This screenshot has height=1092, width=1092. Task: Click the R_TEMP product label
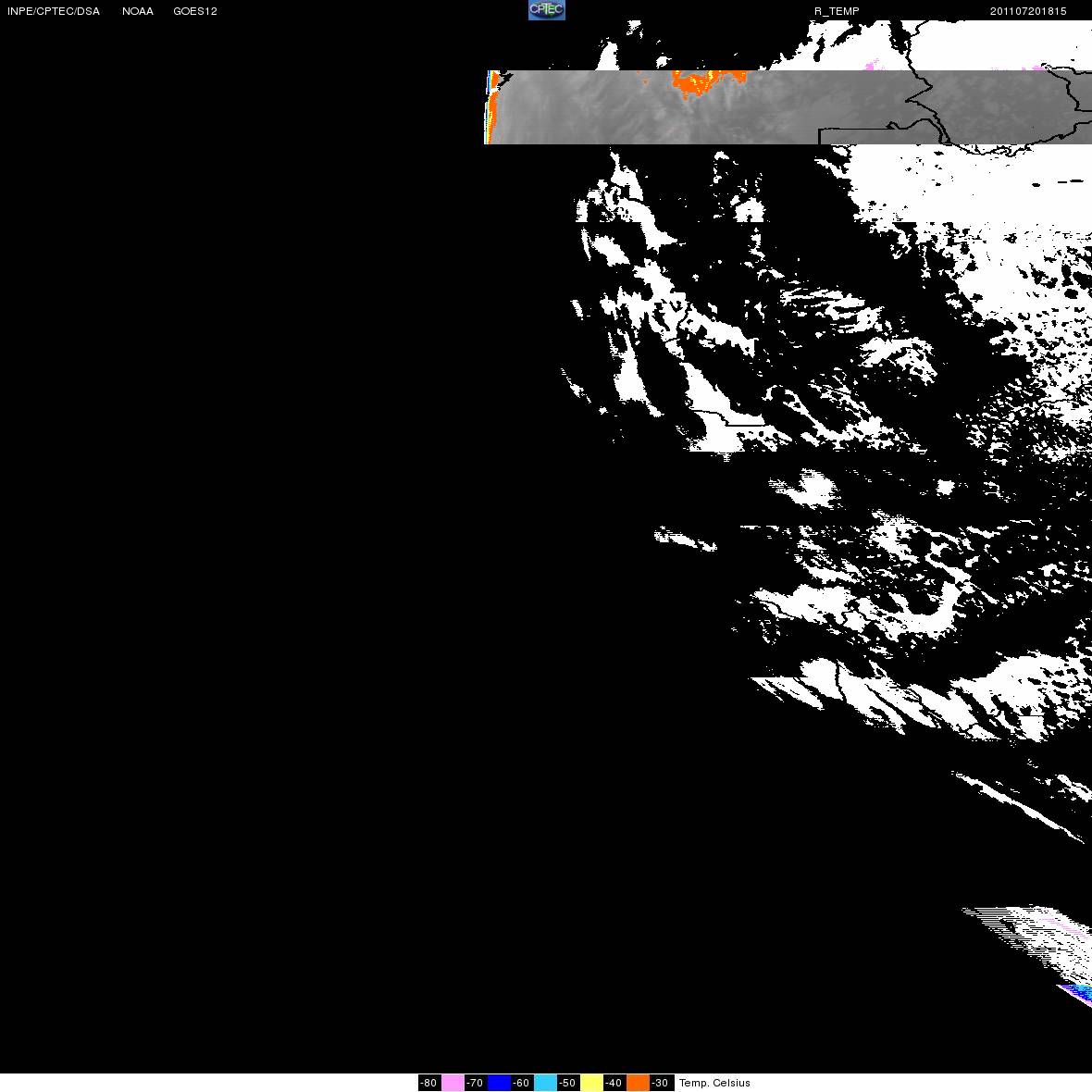837,11
